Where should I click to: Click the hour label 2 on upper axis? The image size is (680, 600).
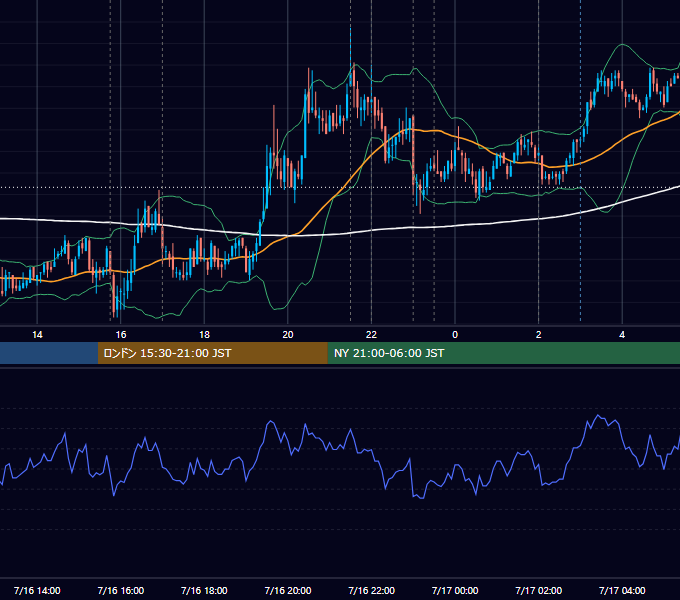pos(539,335)
